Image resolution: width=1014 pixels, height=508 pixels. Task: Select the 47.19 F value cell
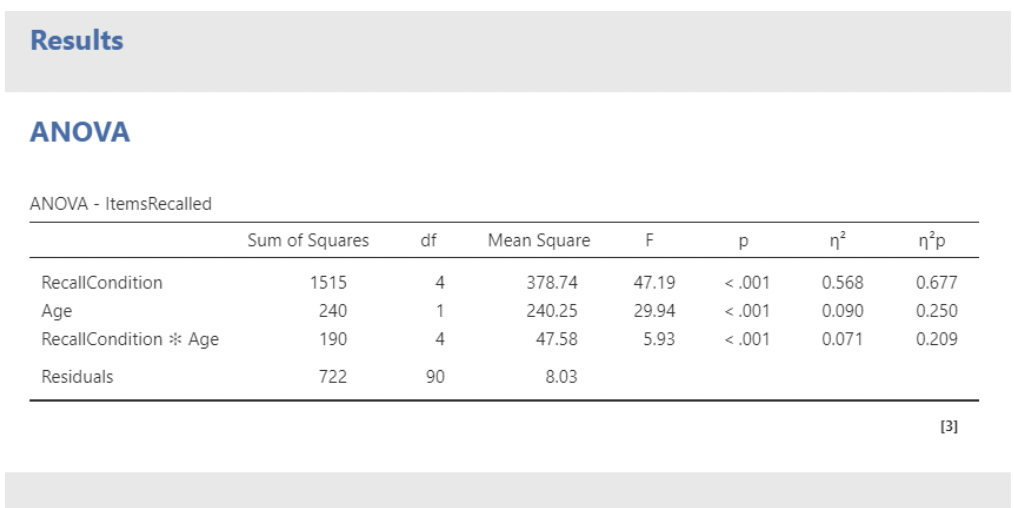click(x=654, y=283)
